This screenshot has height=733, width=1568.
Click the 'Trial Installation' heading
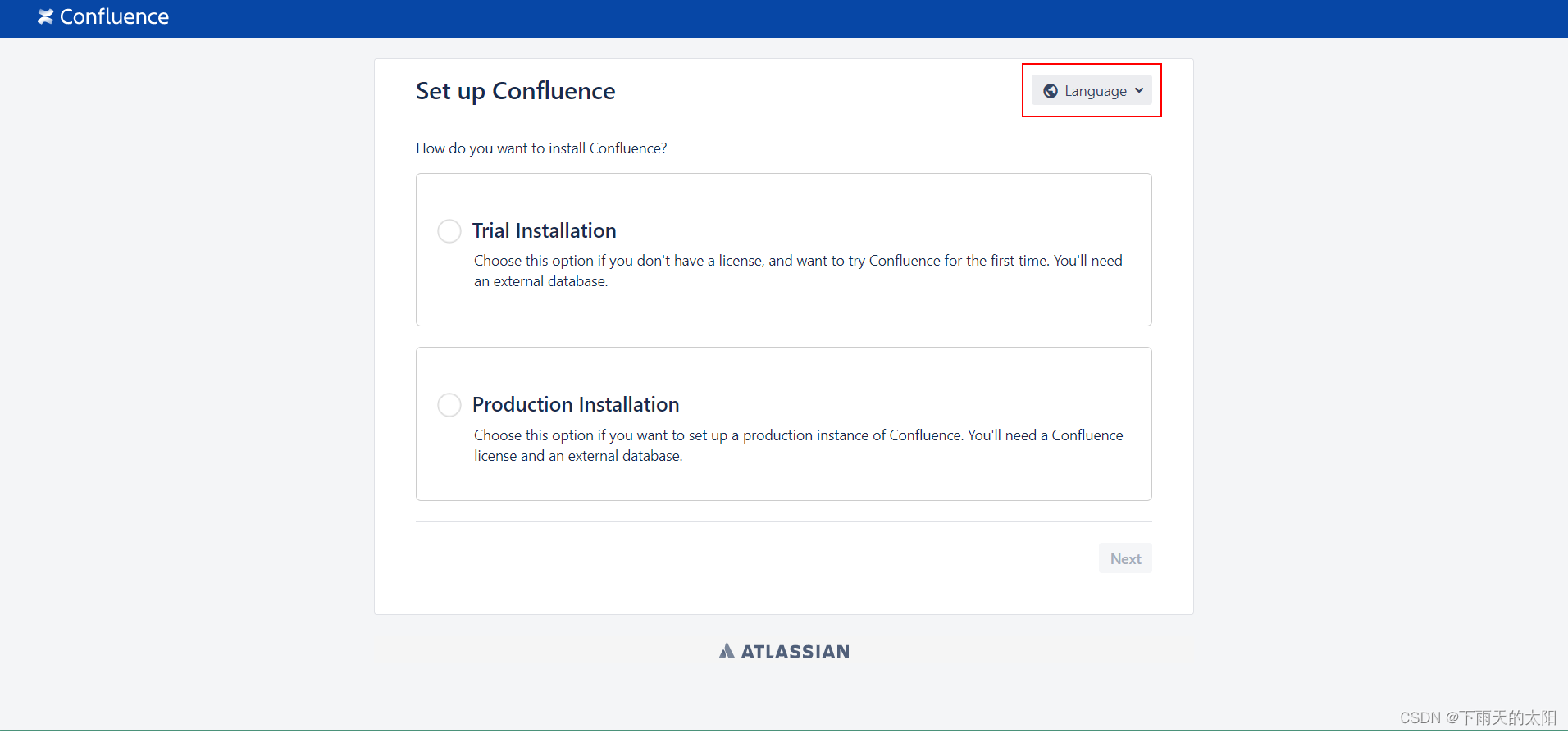545,231
